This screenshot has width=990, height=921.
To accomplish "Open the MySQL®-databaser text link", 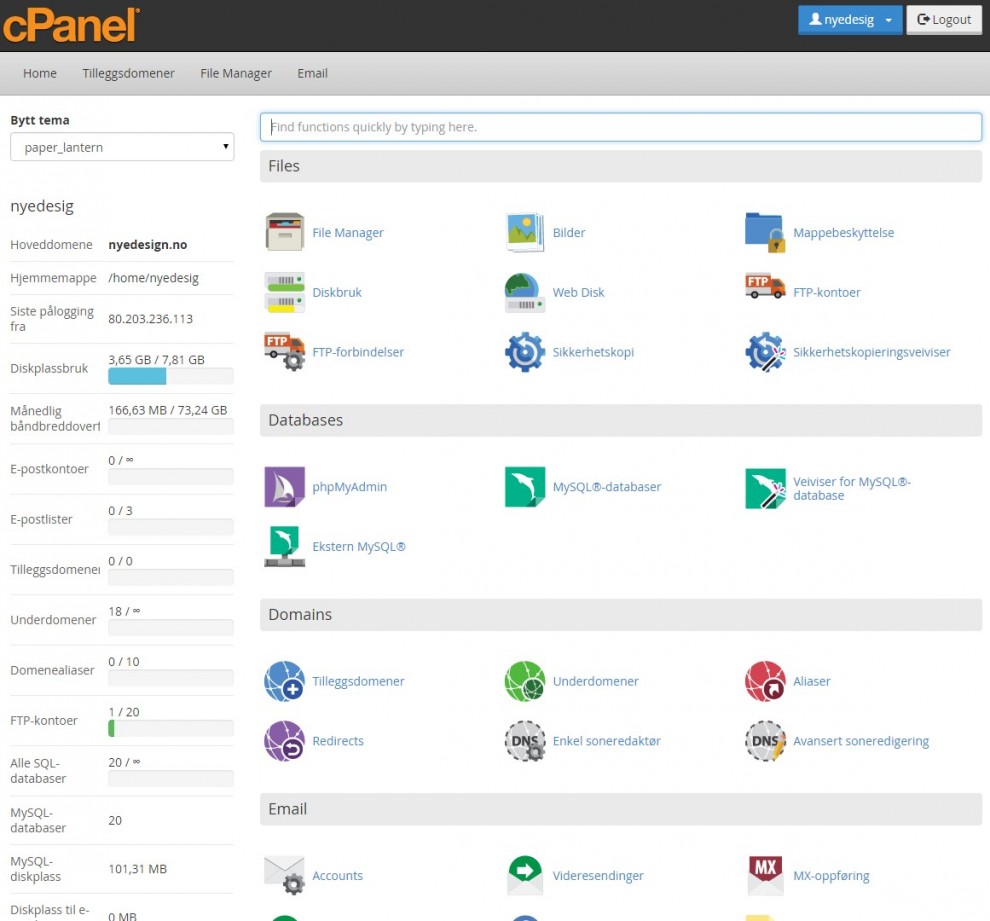I will 607,487.
